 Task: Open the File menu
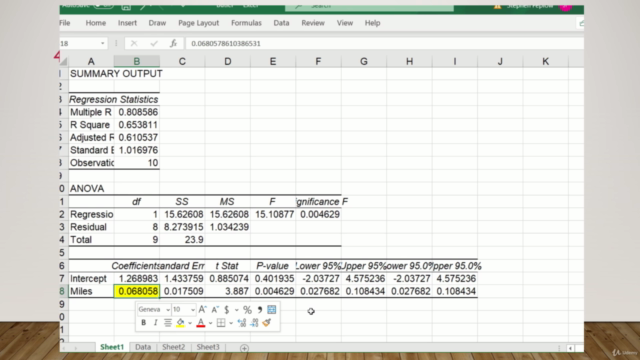65,23
